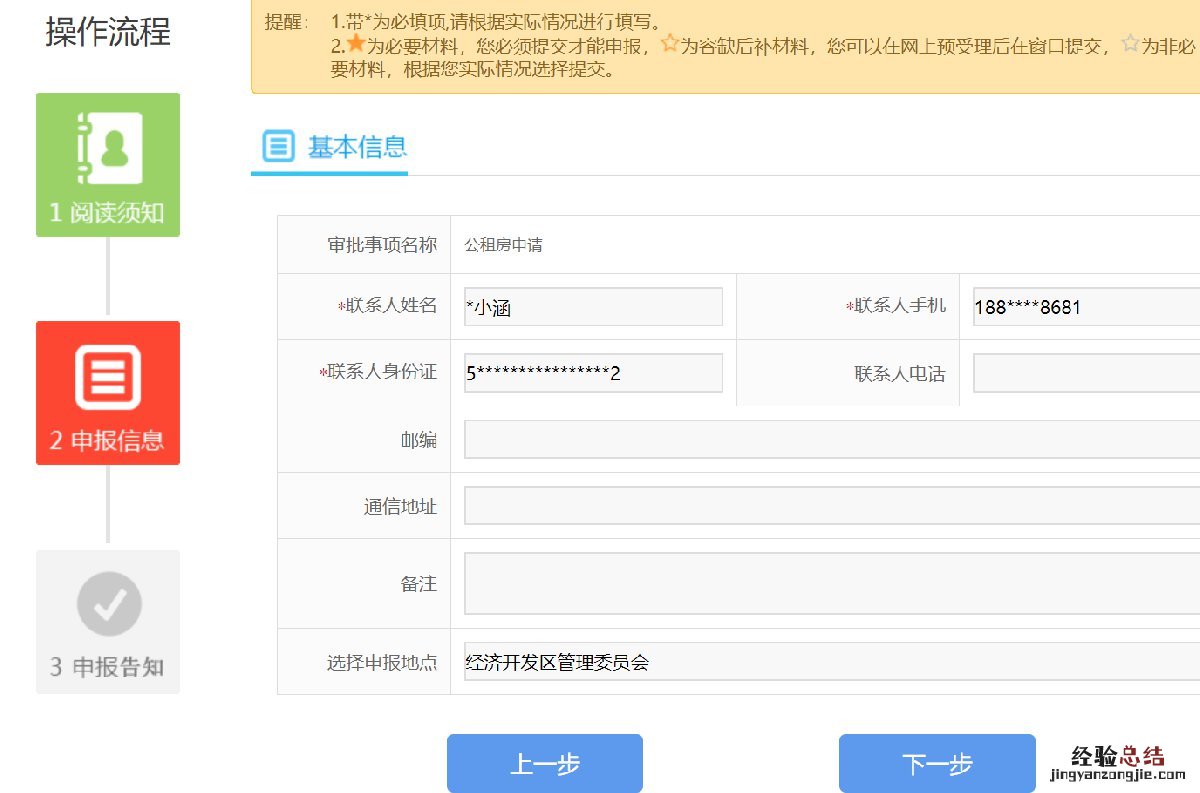The image size is (1200, 793).
Task: Click the 通信地址 text field
Action: click(831, 506)
